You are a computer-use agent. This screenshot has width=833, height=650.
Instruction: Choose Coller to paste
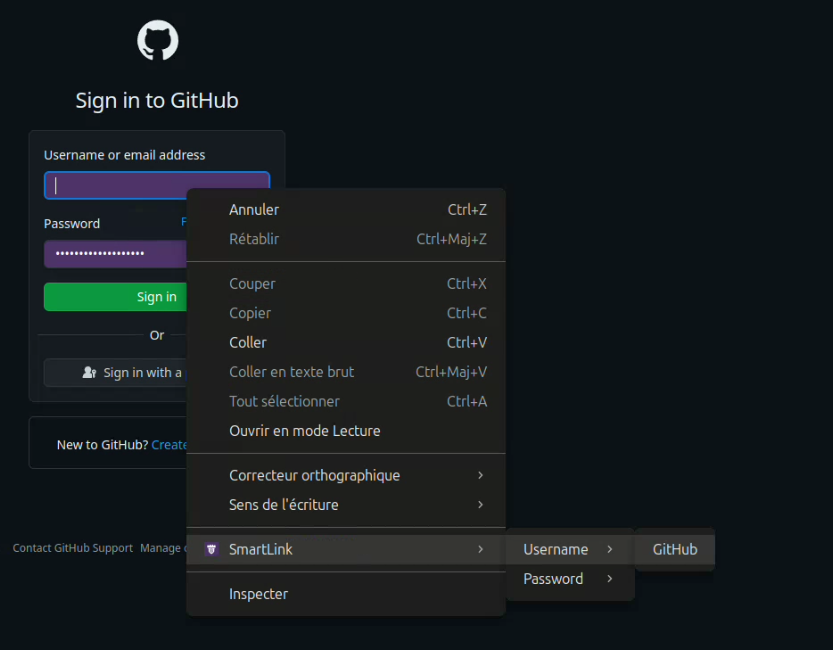coord(248,342)
